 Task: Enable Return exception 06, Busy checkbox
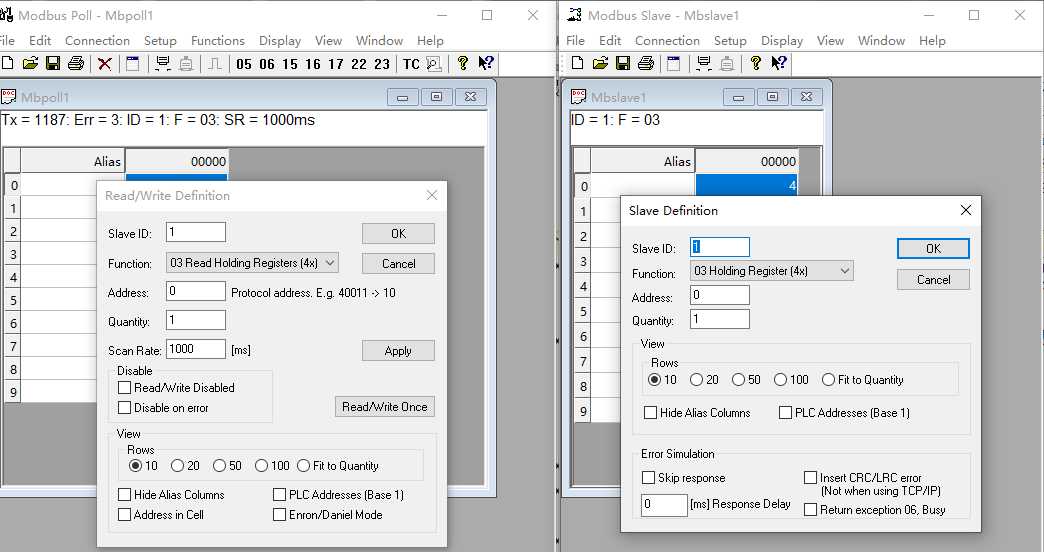click(x=810, y=510)
